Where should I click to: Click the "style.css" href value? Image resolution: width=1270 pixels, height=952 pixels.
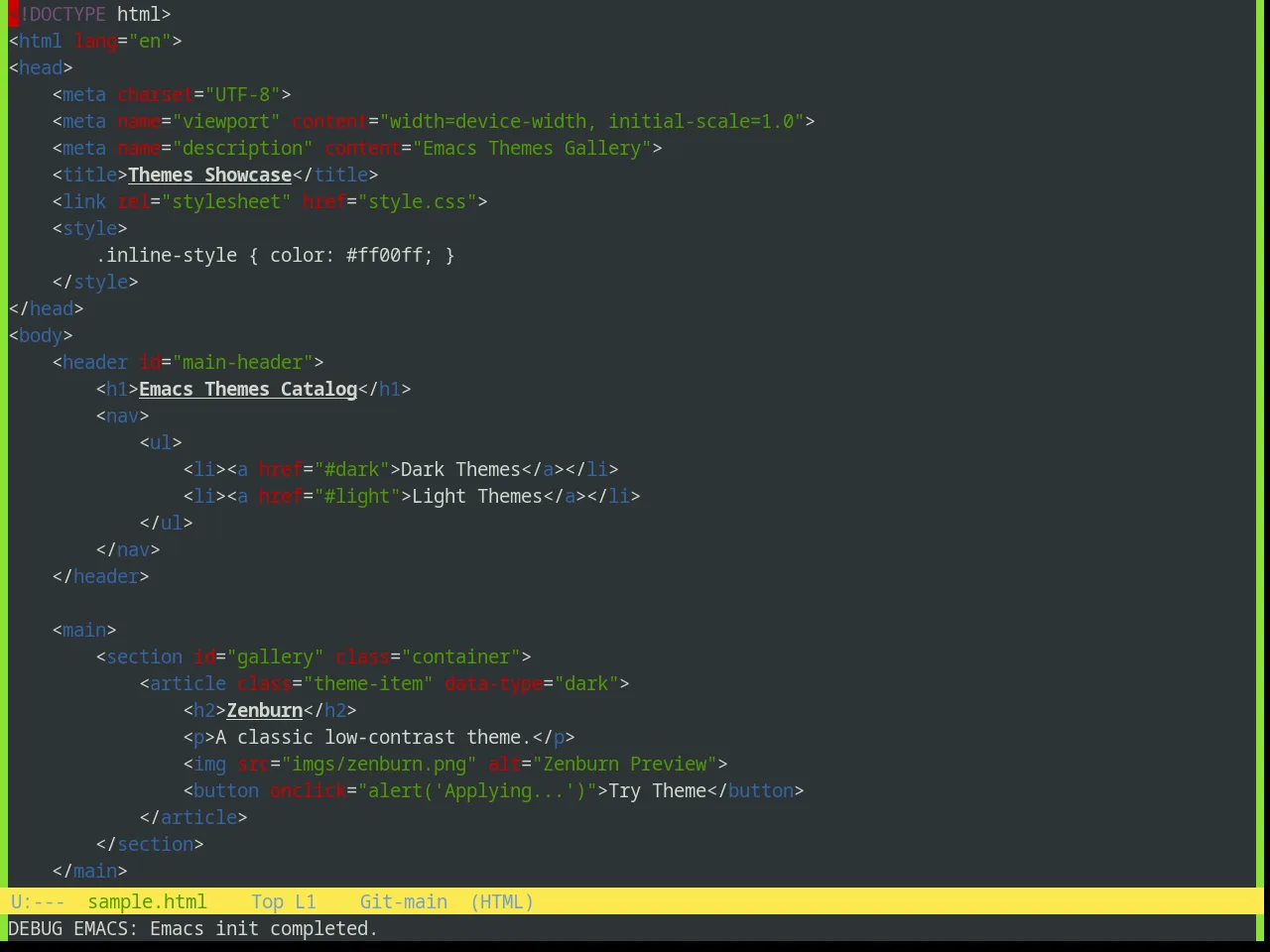coord(417,201)
